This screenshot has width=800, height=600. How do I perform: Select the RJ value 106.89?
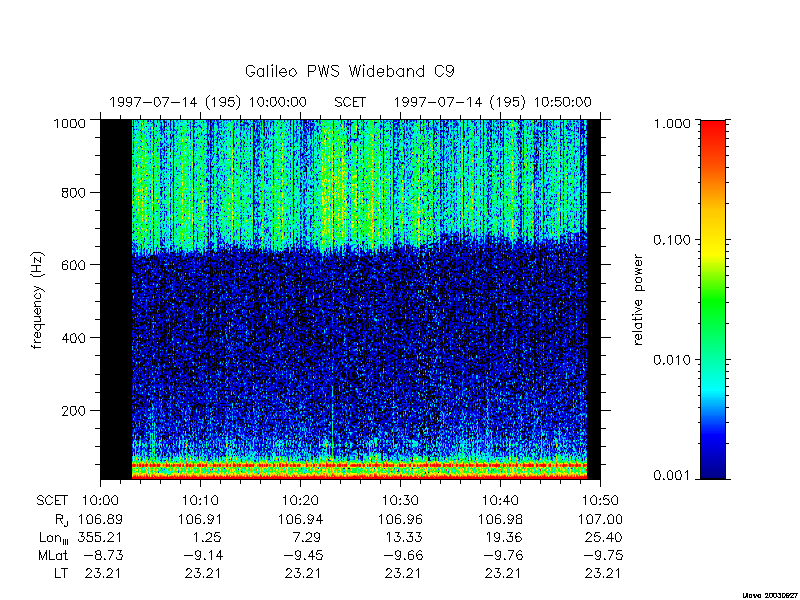pyautogui.click(x=100, y=519)
